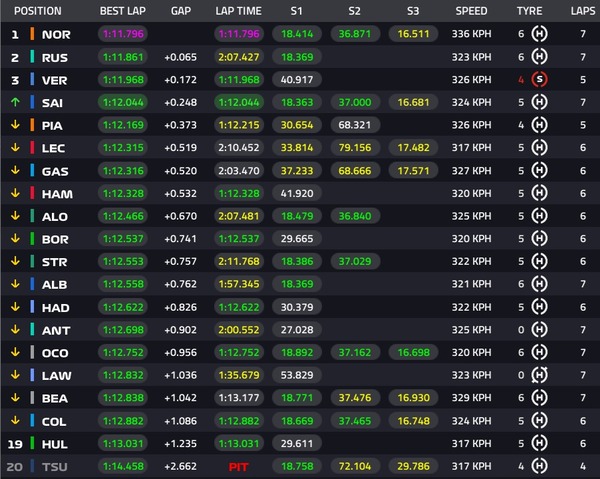Image resolution: width=600 pixels, height=479 pixels.
Task: Click the hard tyre icon in NOR's row
Action: coord(539,34)
